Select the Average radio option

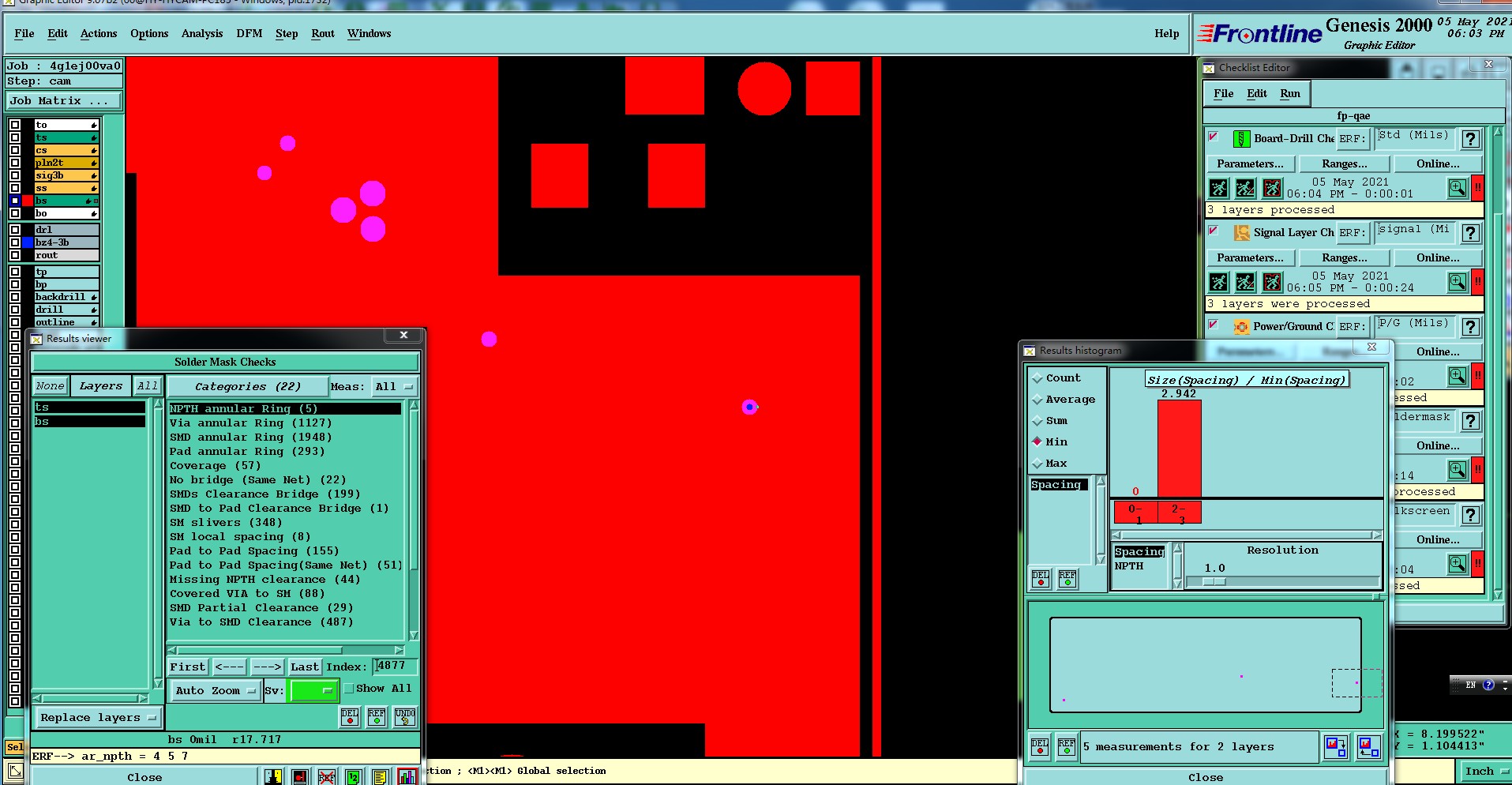pos(1037,400)
